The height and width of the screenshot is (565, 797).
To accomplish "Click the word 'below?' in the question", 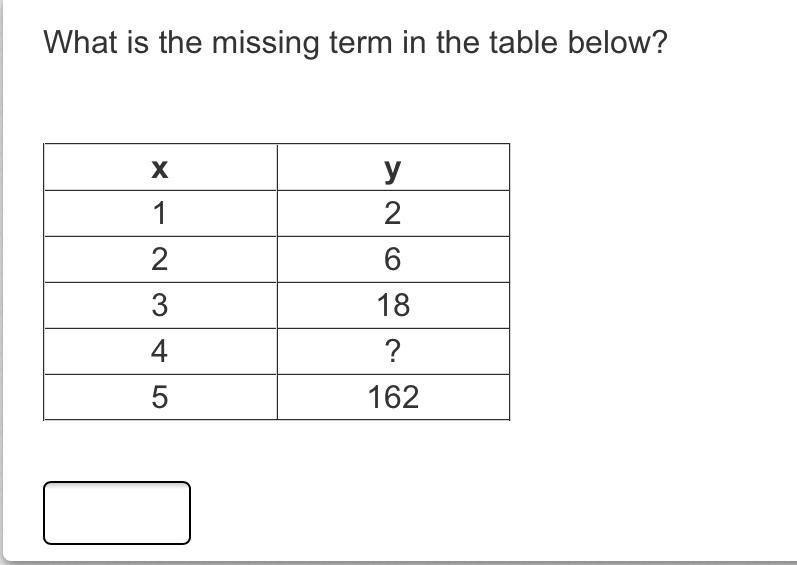I will pyautogui.click(x=617, y=42).
